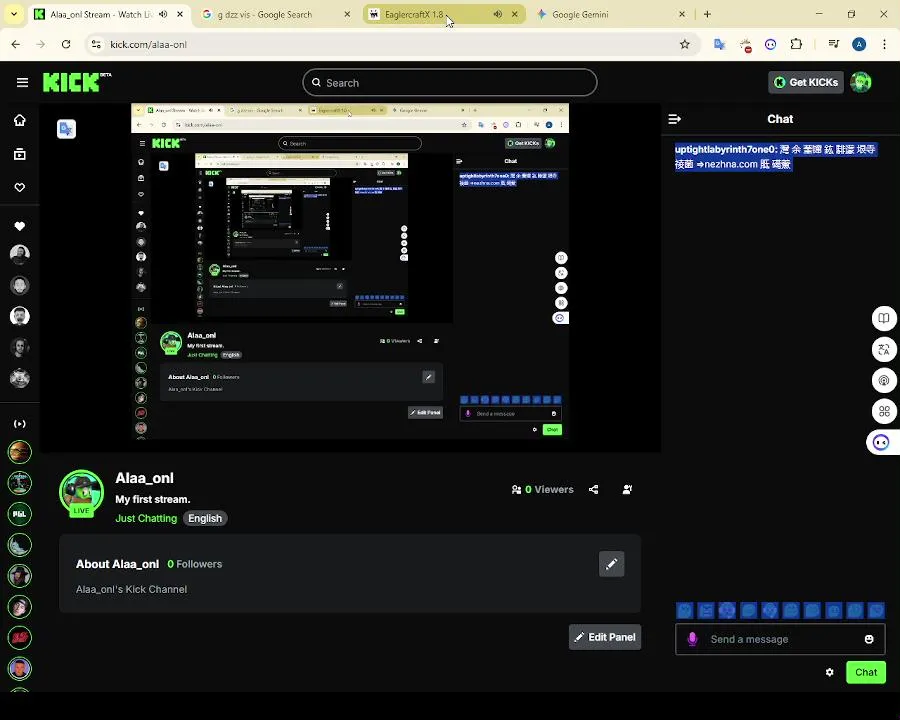The width and height of the screenshot is (900, 720).
Task: Open the user profile avatar top right
Action: (860, 82)
